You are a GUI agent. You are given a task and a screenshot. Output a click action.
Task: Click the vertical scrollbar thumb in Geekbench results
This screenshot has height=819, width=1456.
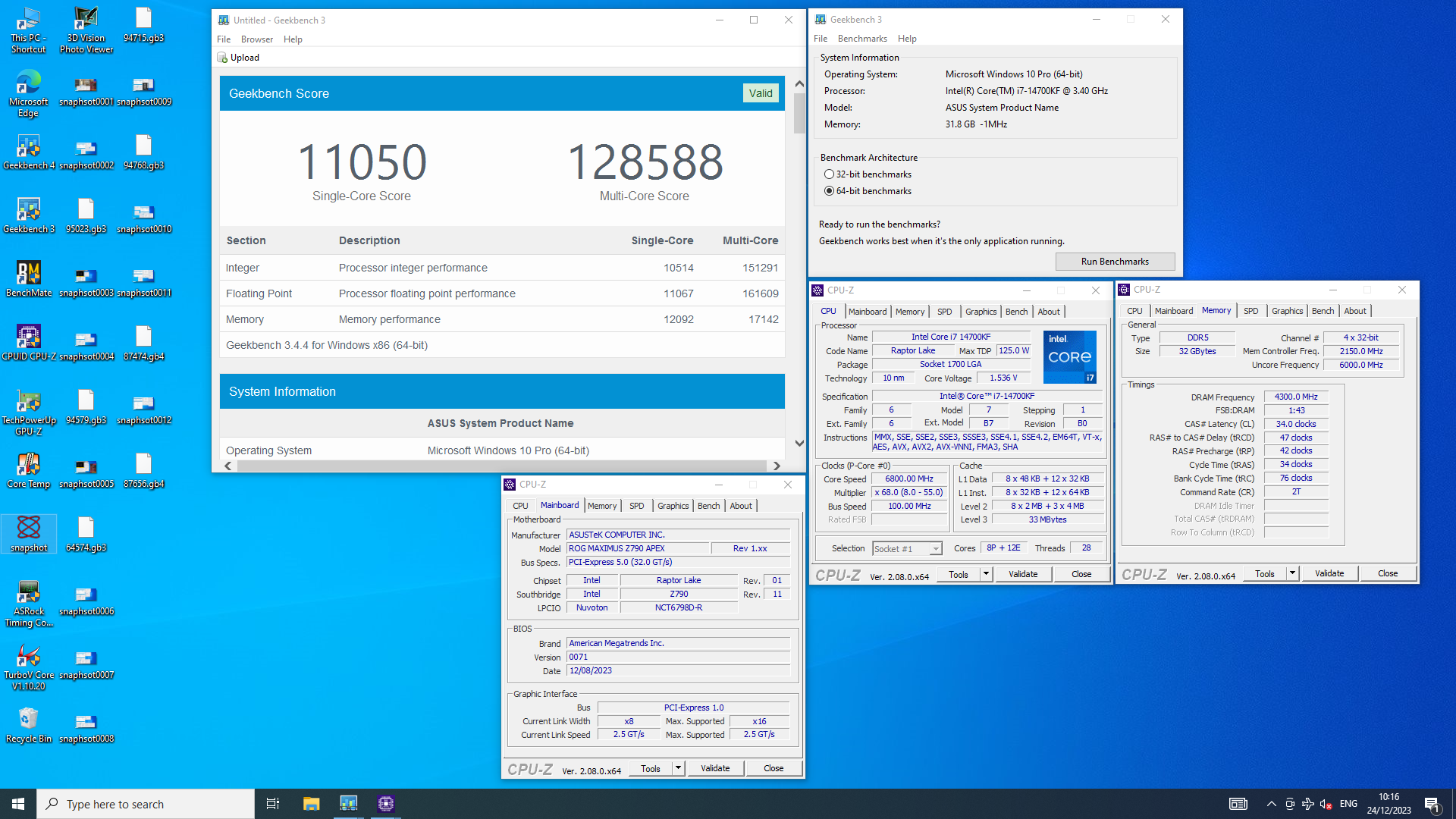[x=799, y=113]
